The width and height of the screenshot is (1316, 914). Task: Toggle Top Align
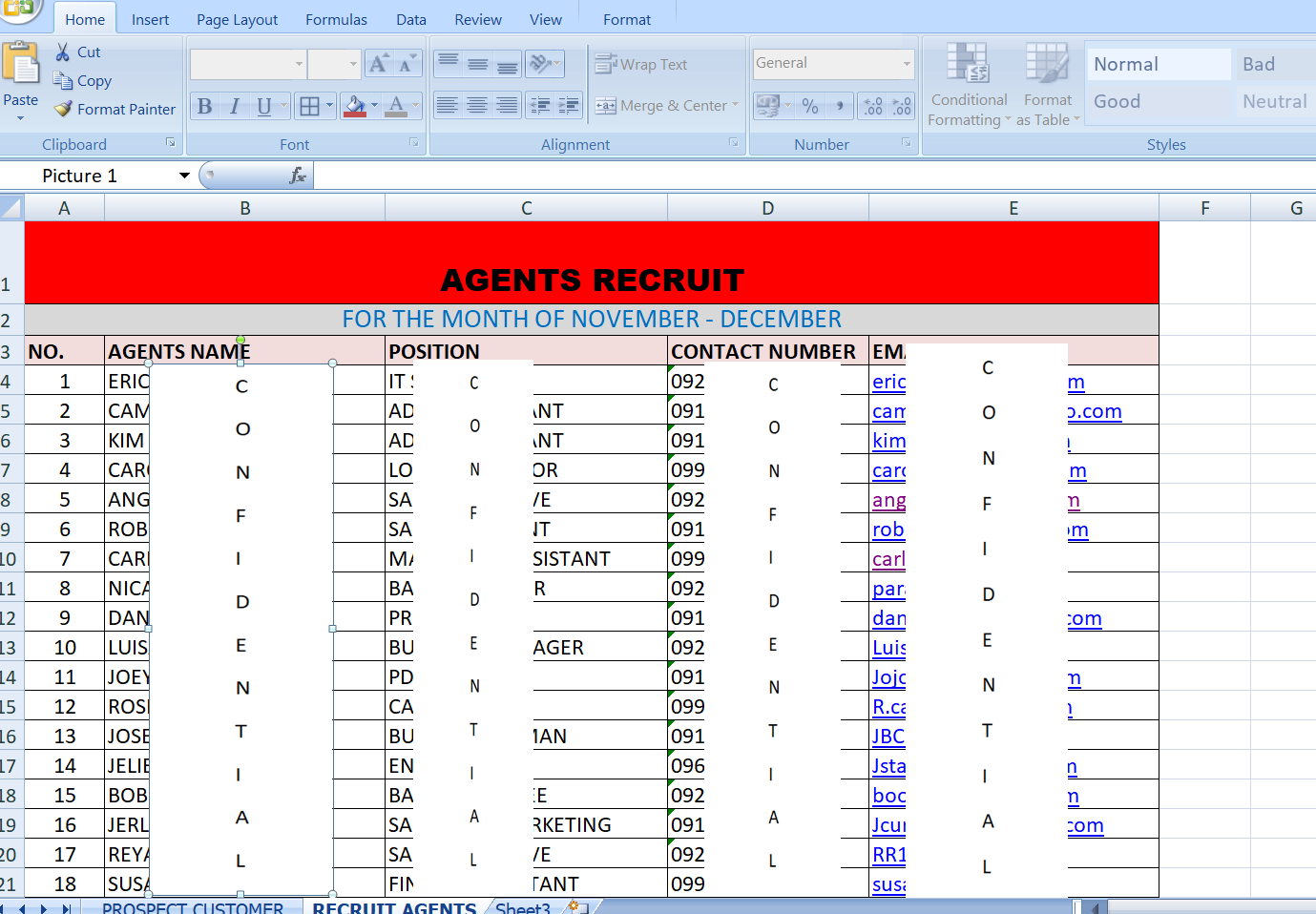448,64
